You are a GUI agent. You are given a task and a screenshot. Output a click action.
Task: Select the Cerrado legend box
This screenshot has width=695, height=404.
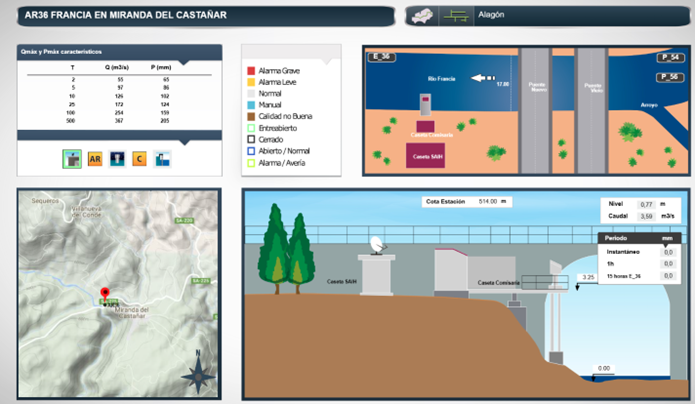coord(251,140)
